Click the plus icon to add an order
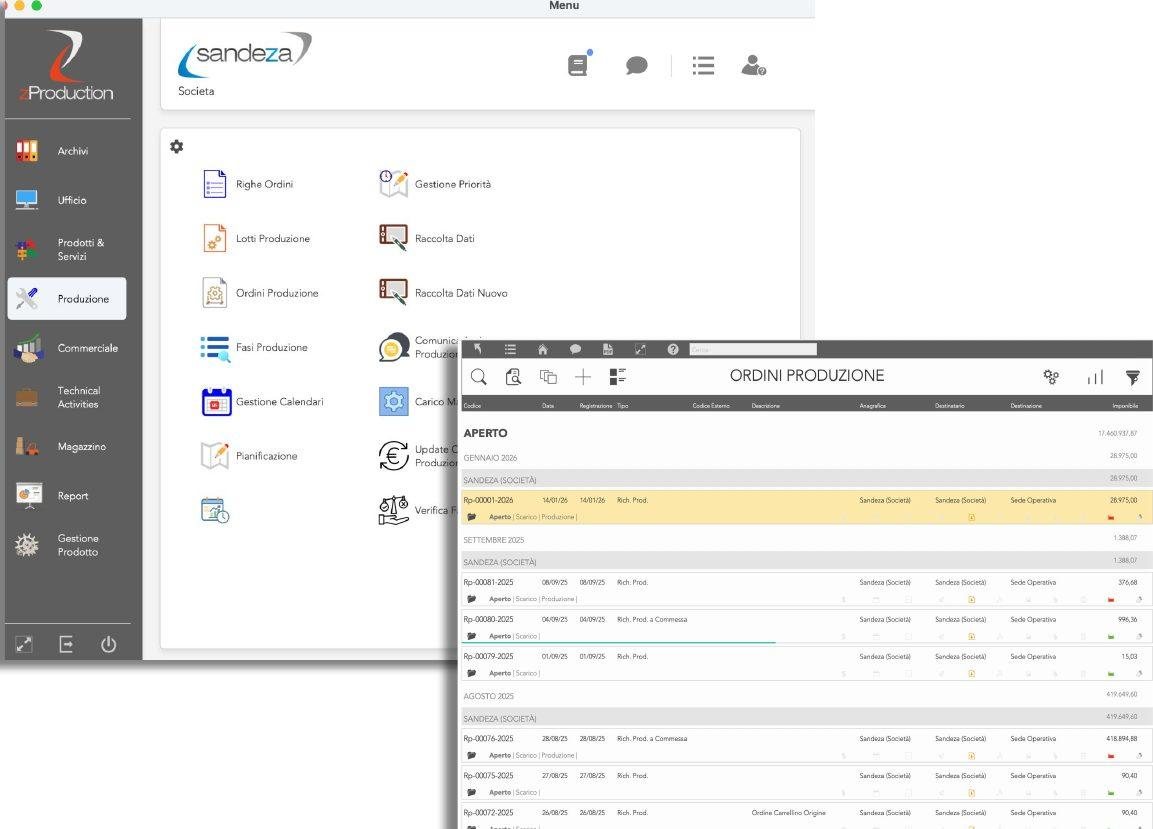 point(583,377)
